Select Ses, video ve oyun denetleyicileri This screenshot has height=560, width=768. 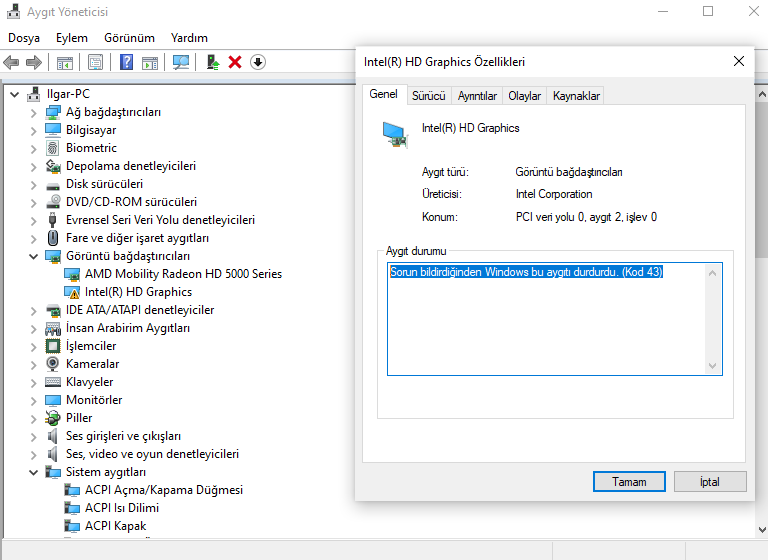pos(152,454)
